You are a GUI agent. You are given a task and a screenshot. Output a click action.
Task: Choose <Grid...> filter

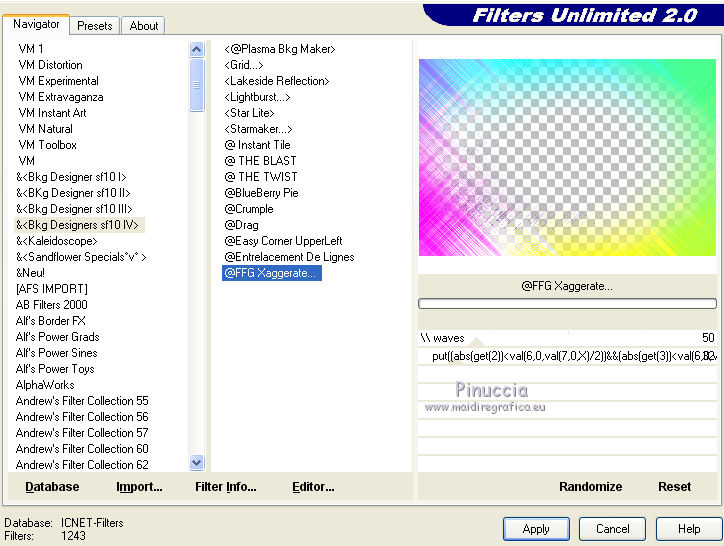(x=244, y=65)
